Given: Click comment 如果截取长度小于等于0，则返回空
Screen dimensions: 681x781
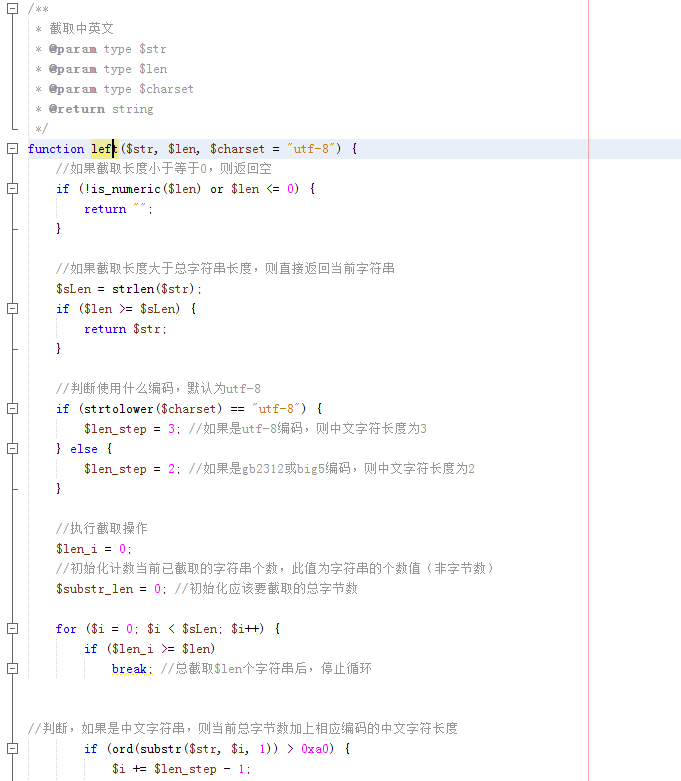Looking at the screenshot, I should 163,168.
